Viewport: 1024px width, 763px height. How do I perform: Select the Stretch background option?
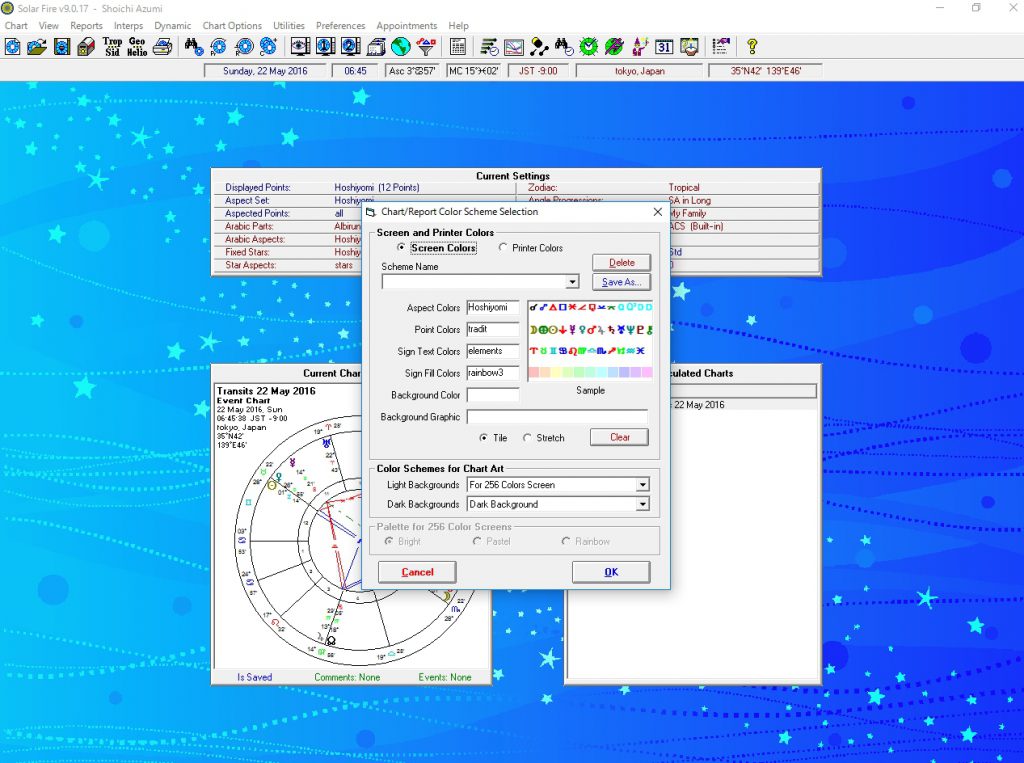pyautogui.click(x=527, y=438)
